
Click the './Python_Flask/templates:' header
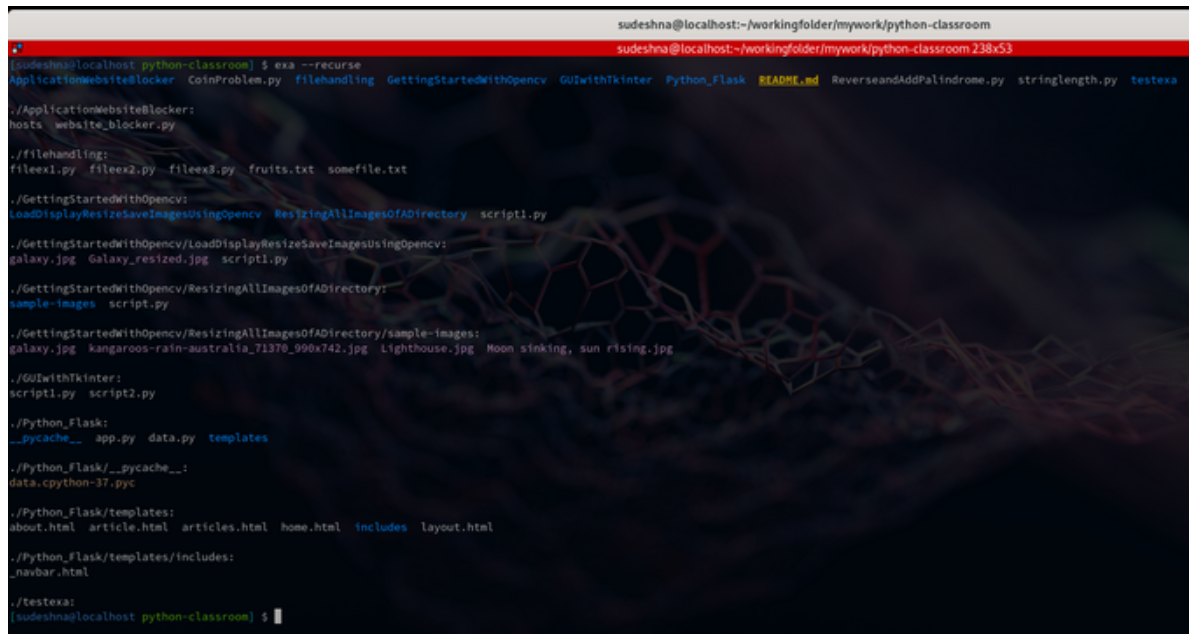pos(92,513)
